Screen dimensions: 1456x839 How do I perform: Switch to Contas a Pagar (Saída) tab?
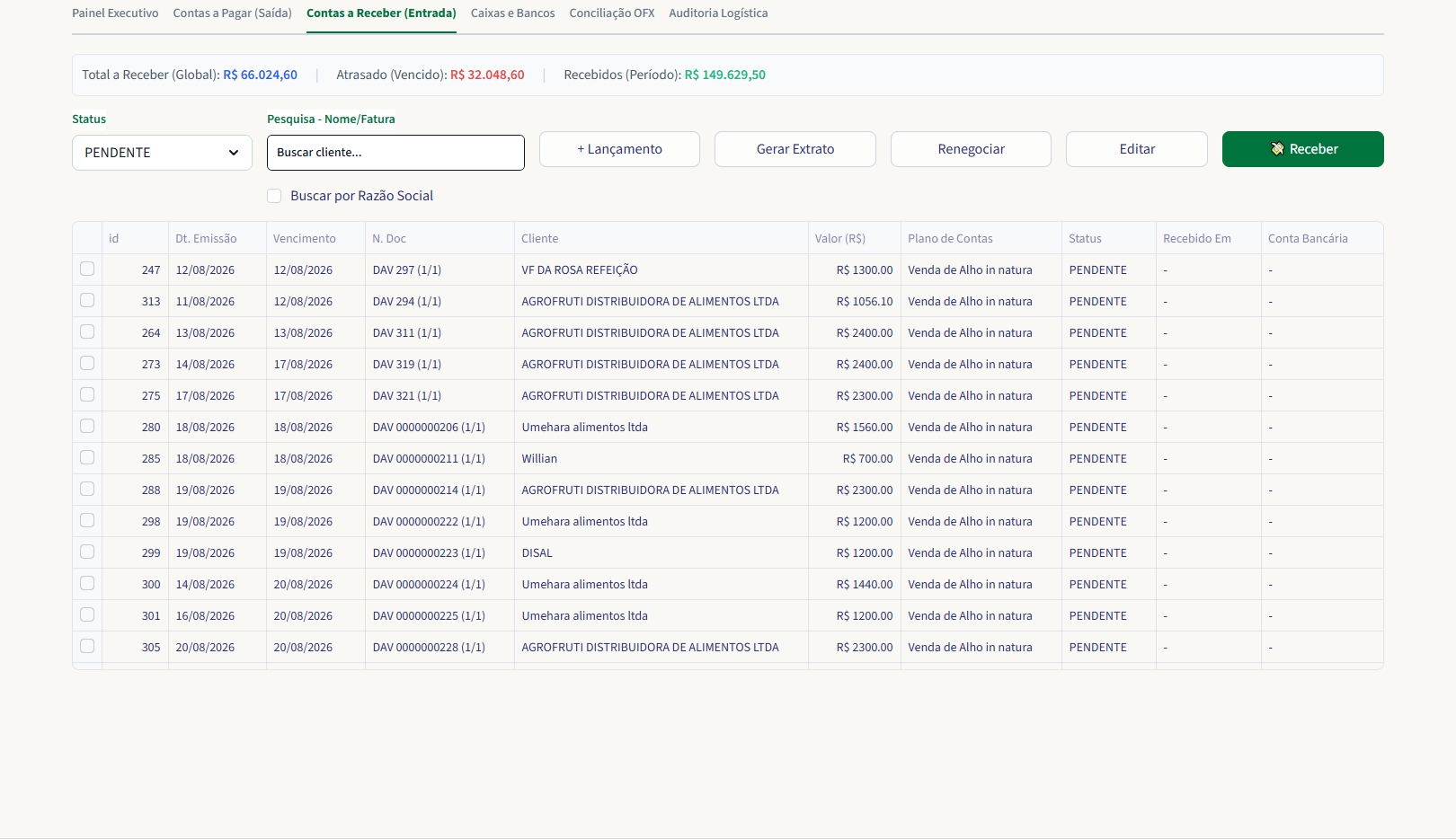pyautogui.click(x=233, y=13)
